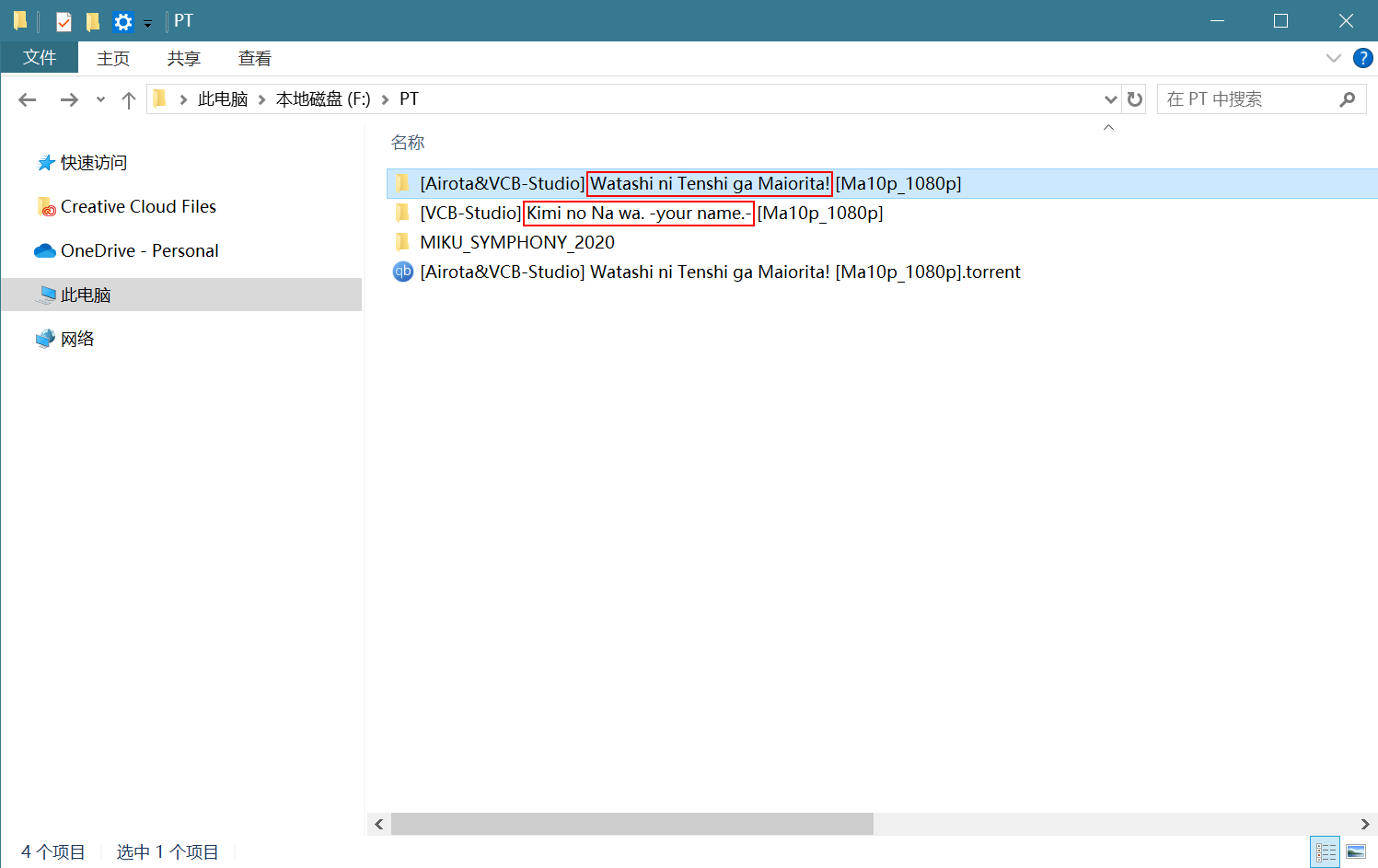
Task: Open Customize Quick Access Toolbar dropdown
Action: coord(147,23)
